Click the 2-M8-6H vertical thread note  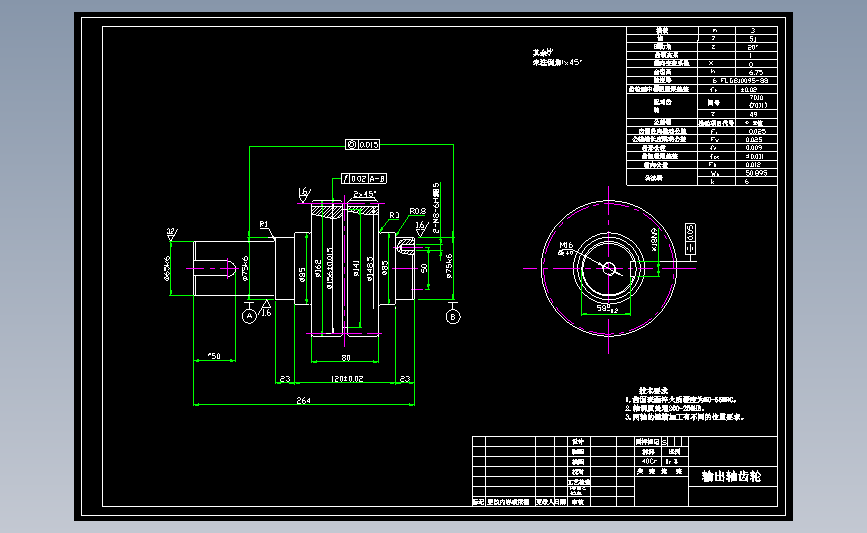pyautogui.click(x=436, y=208)
